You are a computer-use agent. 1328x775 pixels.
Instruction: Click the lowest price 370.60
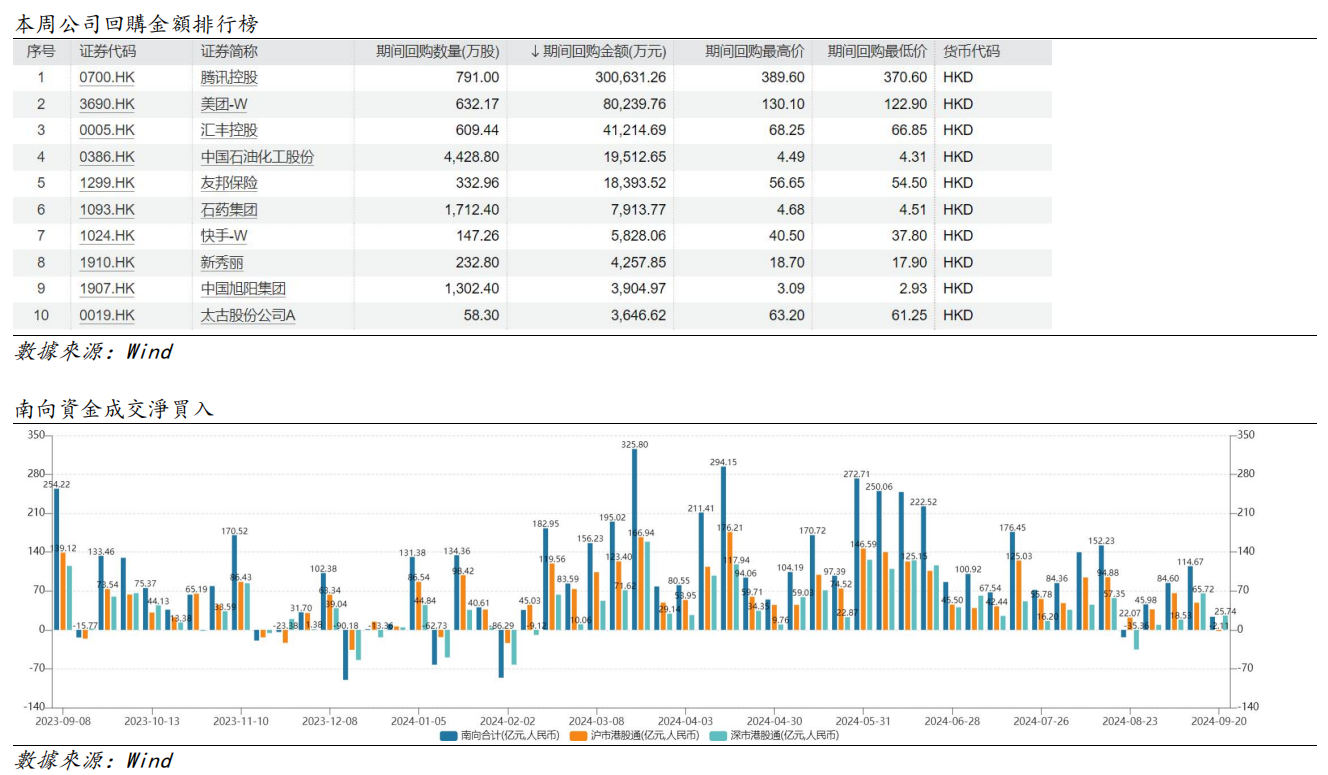(905, 77)
